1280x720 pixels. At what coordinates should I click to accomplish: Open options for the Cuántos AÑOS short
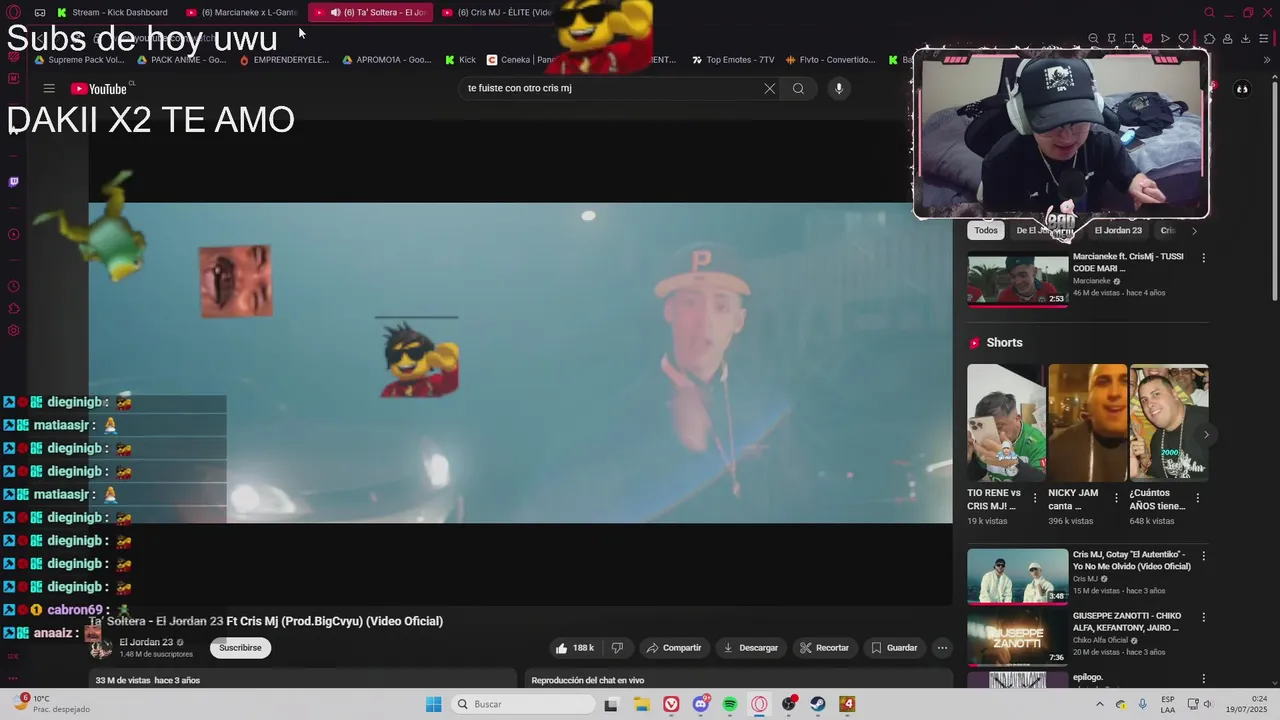click(x=1197, y=497)
